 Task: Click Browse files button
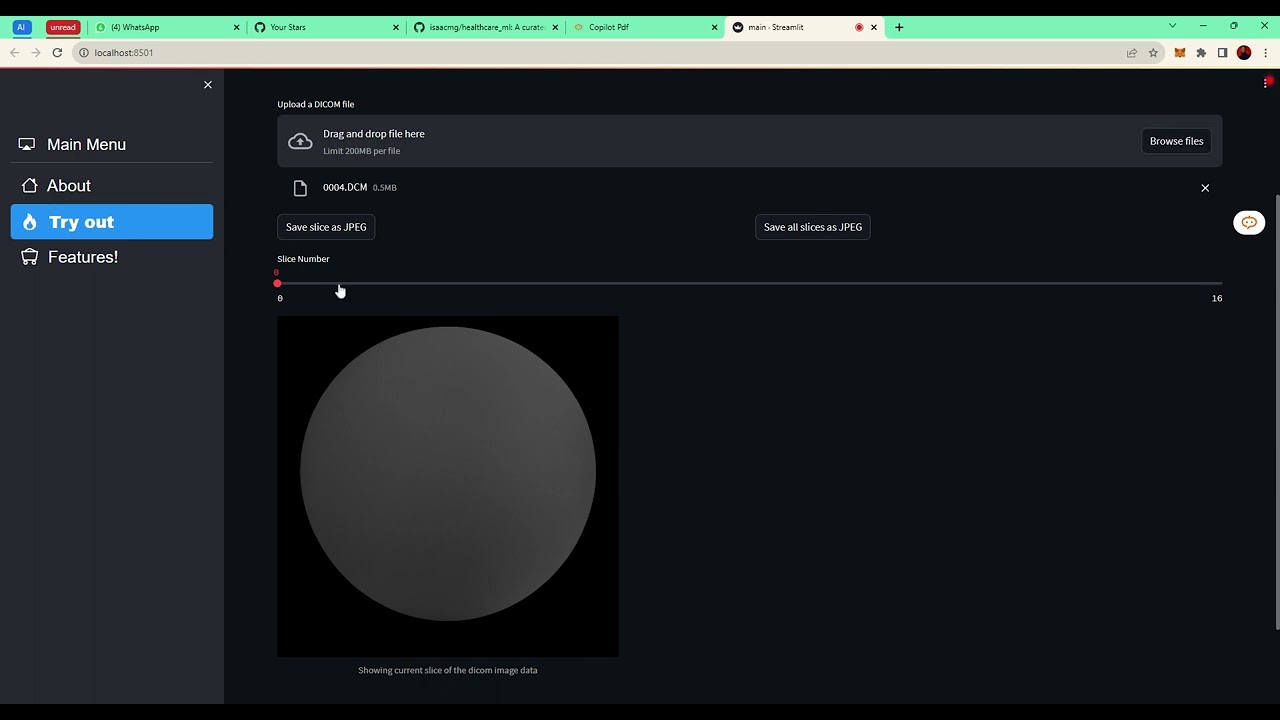point(1176,141)
